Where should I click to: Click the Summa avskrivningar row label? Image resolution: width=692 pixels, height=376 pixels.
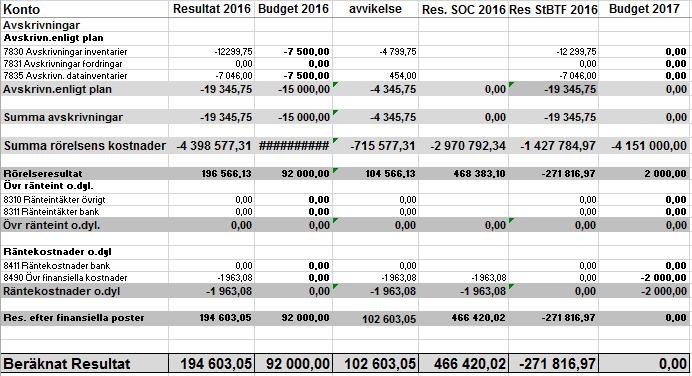coord(63,117)
